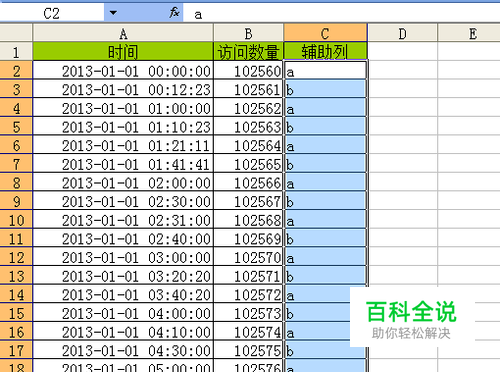Screen dimensions: 500x372
Task: Open the Name Box dropdown arrow
Action: coord(113,13)
